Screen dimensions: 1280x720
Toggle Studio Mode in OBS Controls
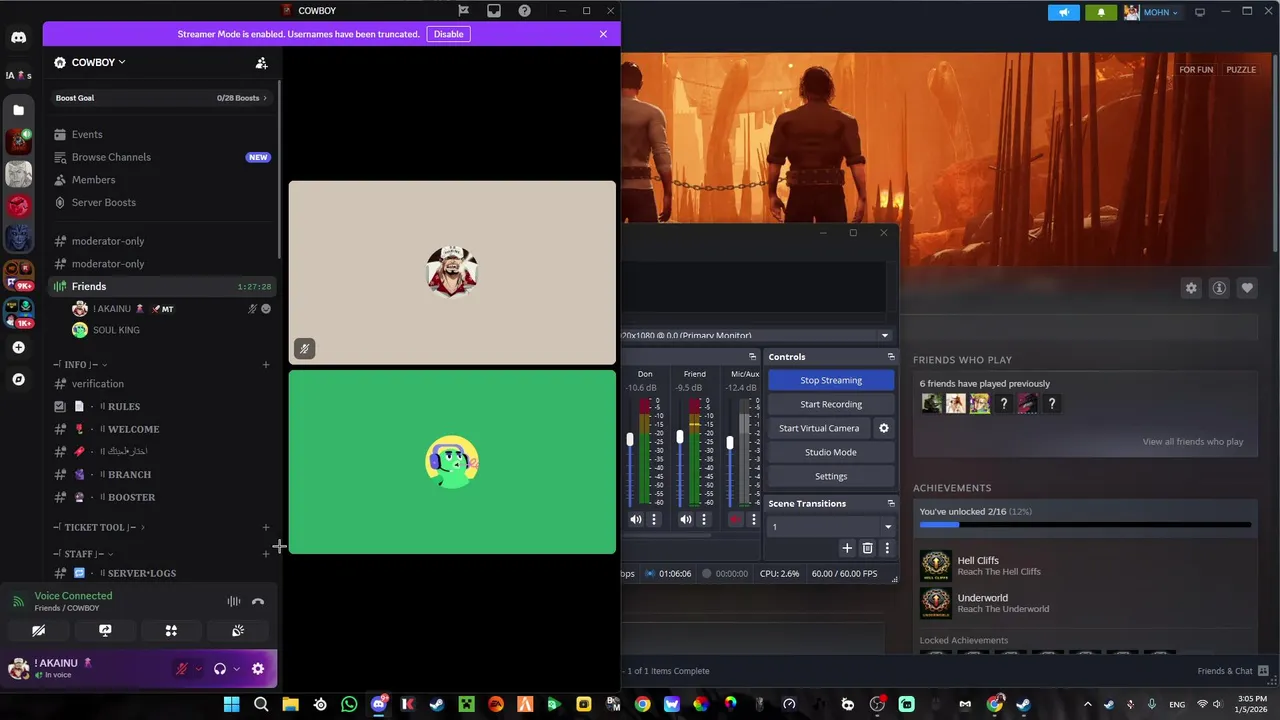831,452
